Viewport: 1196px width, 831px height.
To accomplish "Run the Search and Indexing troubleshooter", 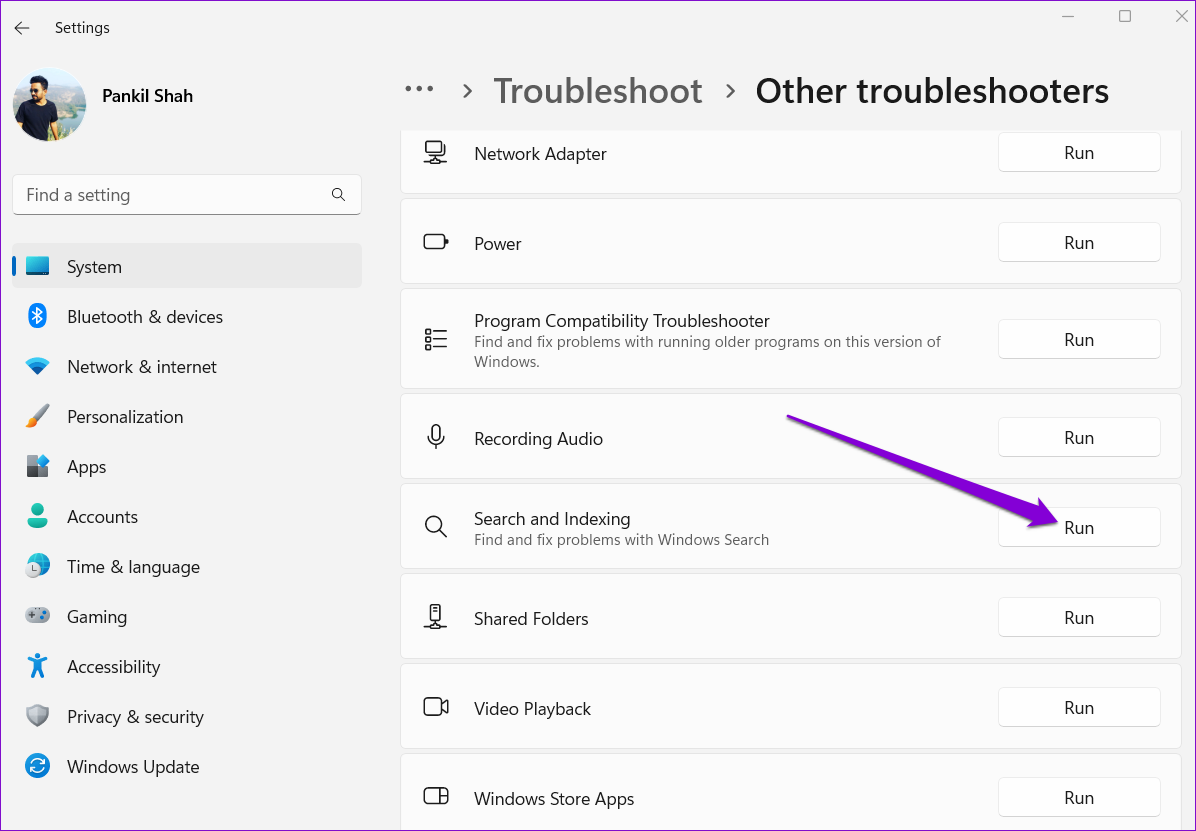I will point(1078,528).
